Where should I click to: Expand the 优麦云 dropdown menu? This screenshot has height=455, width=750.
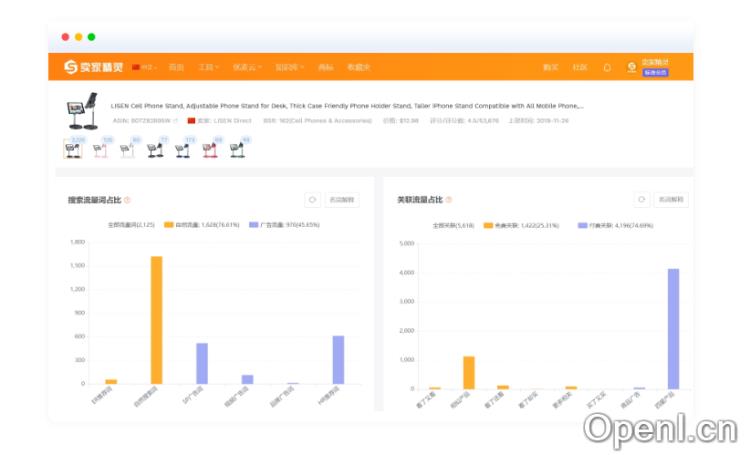(247, 67)
